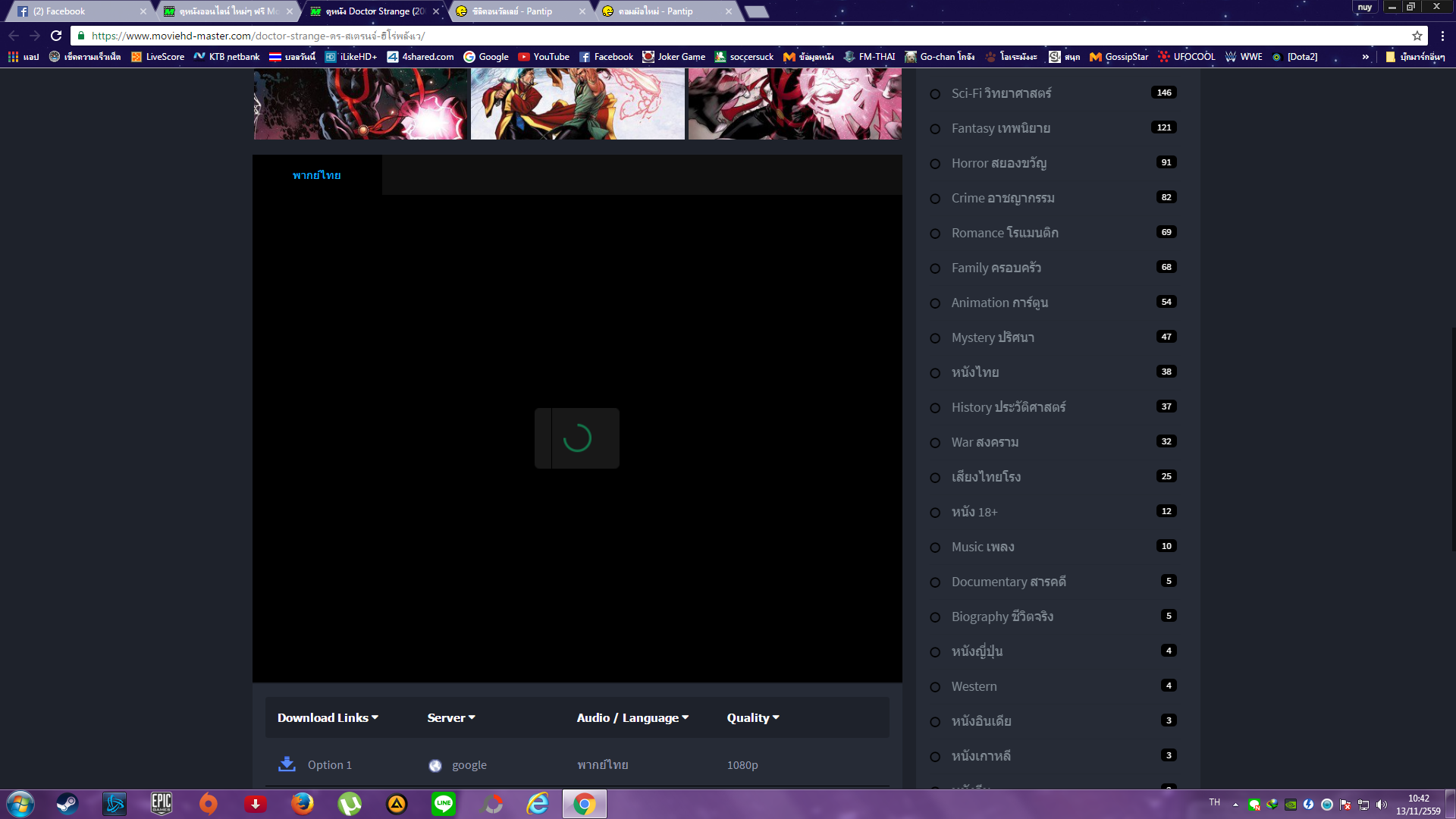This screenshot has width=1456, height=819.
Task: Switch to the (2) Facebook tab
Action: point(80,11)
